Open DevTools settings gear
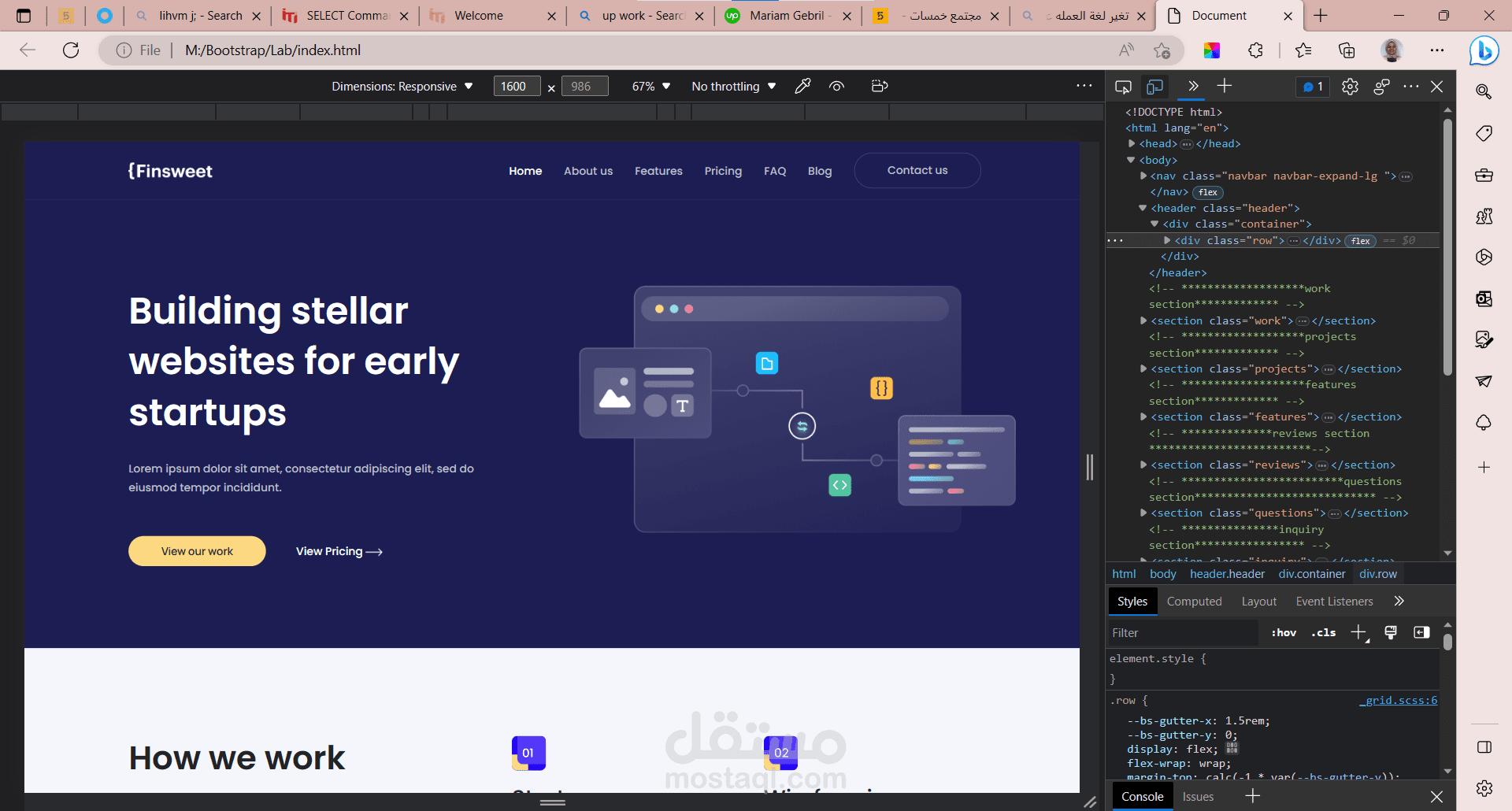Image resolution: width=1512 pixels, height=811 pixels. (x=1350, y=87)
